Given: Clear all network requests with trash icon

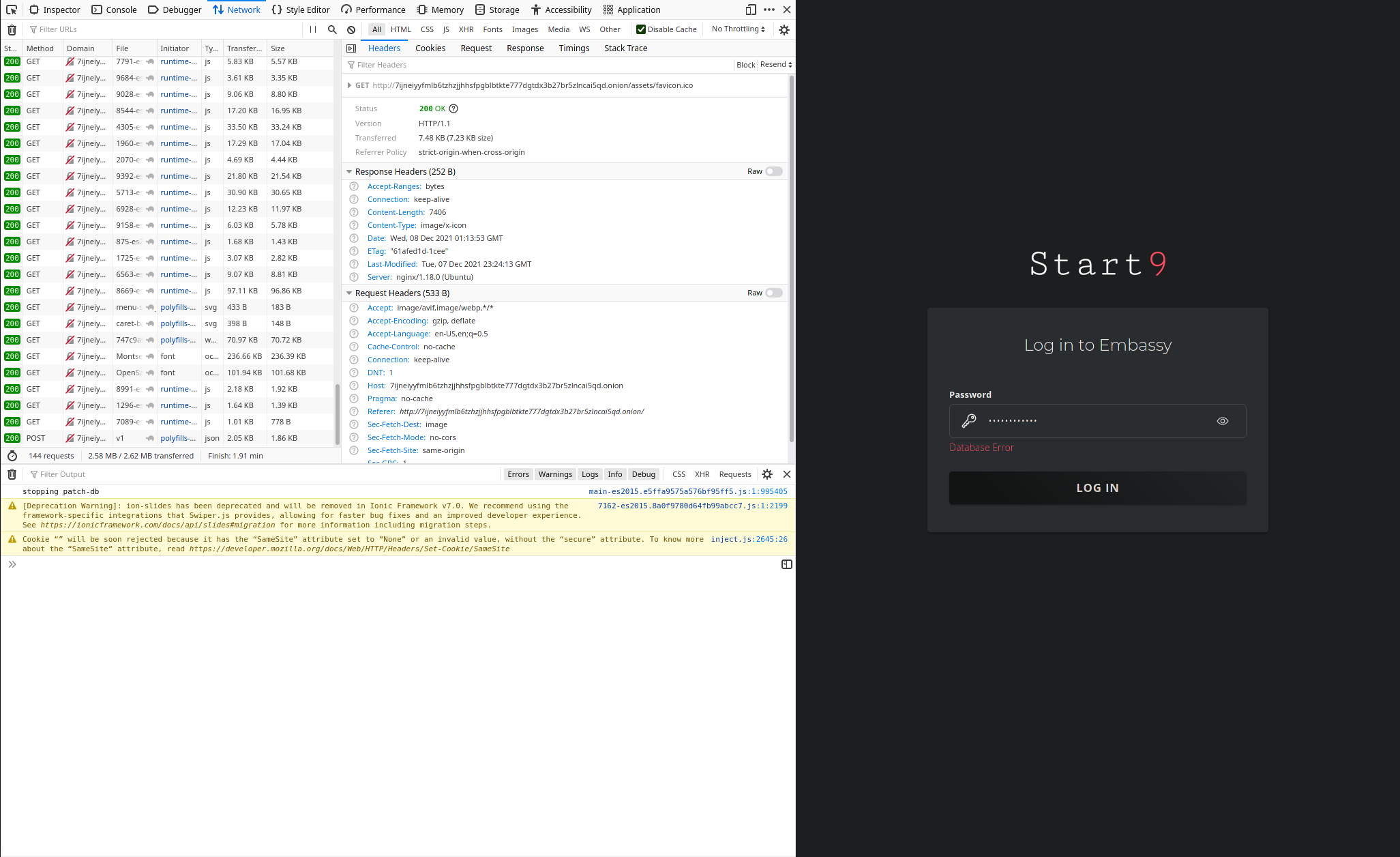Looking at the screenshot, I should (12, 29).
